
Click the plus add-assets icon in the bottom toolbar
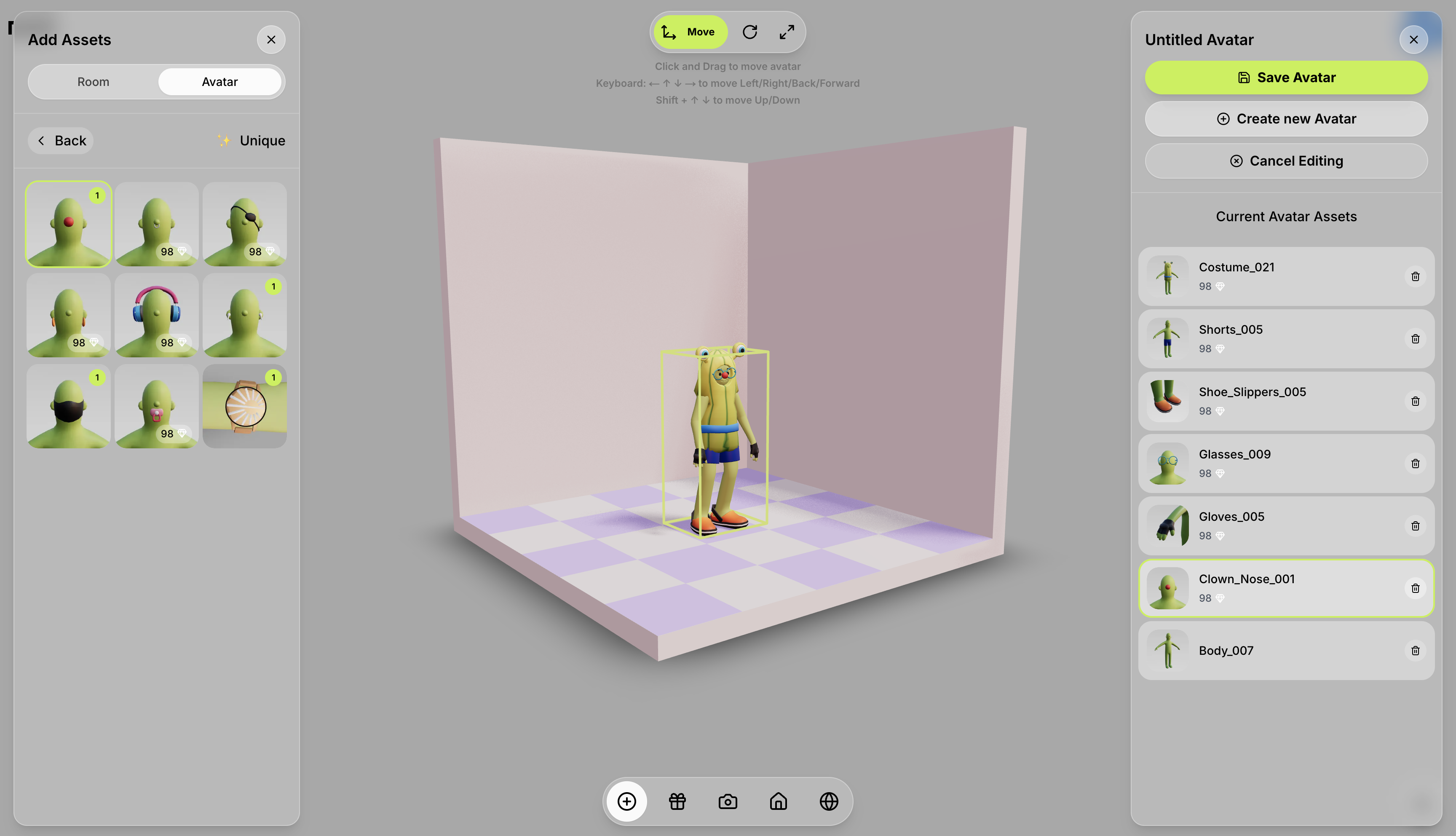[x=627, y=801]
